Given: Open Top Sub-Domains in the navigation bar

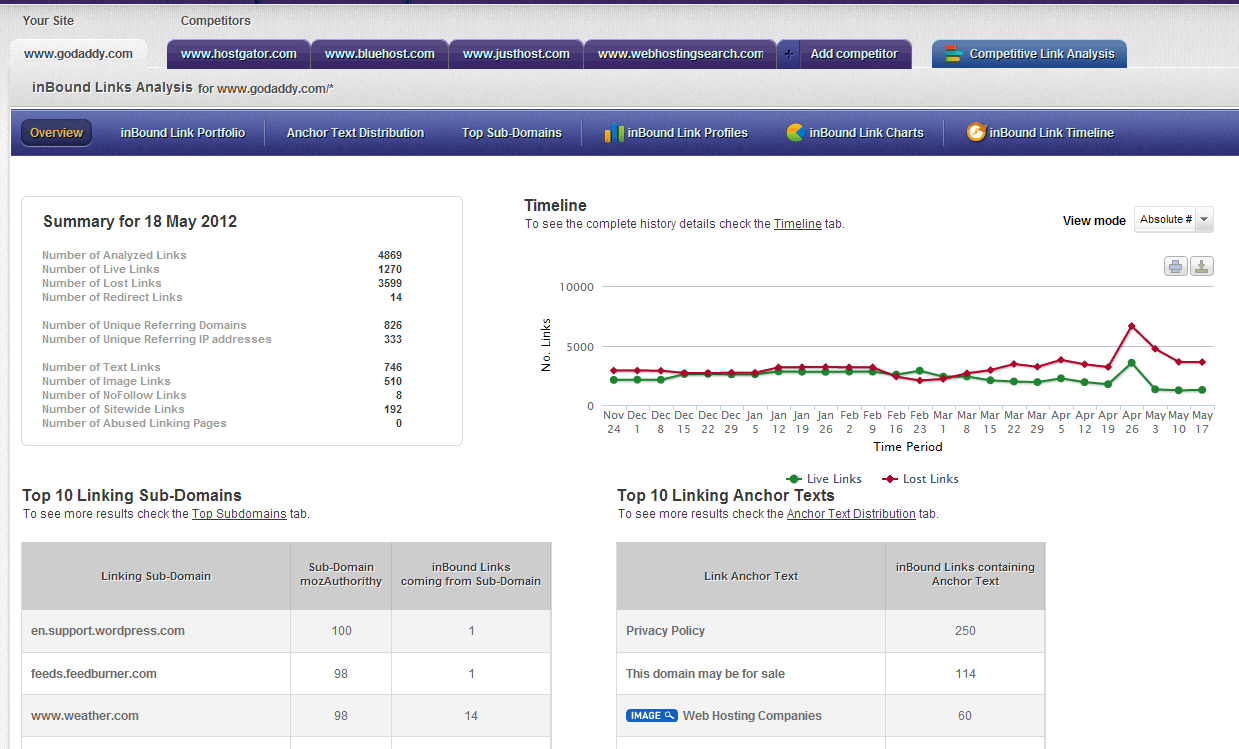Looking at the screenshot, I should point(512,133).
